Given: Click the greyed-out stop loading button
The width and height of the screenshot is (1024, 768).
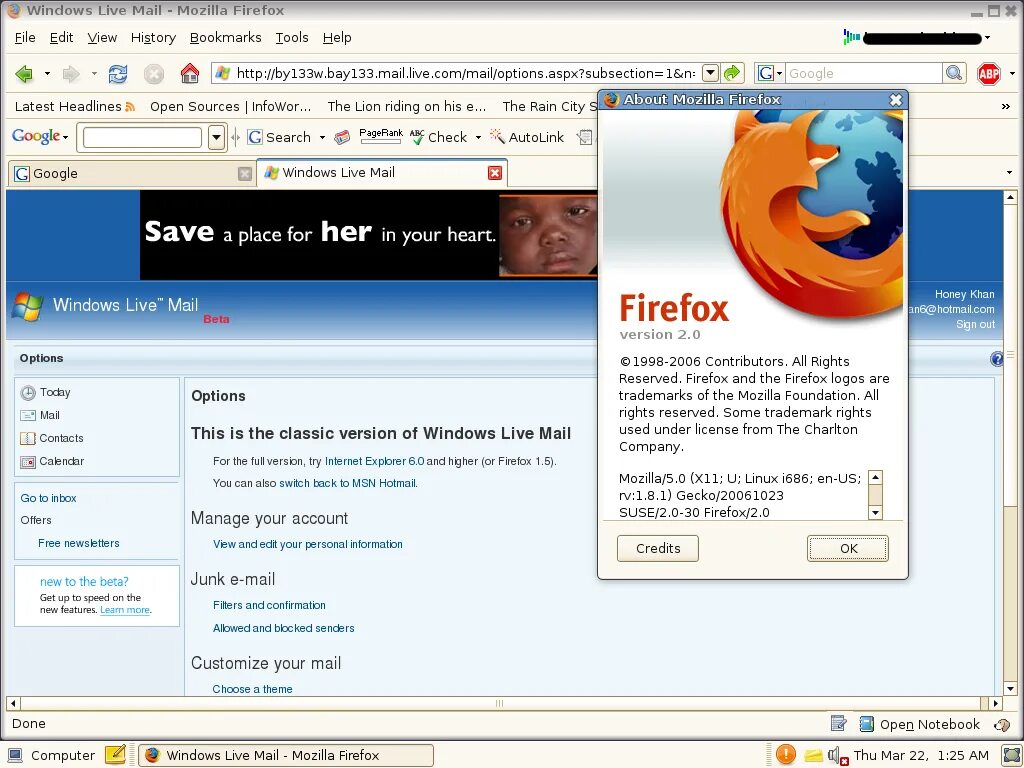Looking at the screenshot, I should 153,73.
